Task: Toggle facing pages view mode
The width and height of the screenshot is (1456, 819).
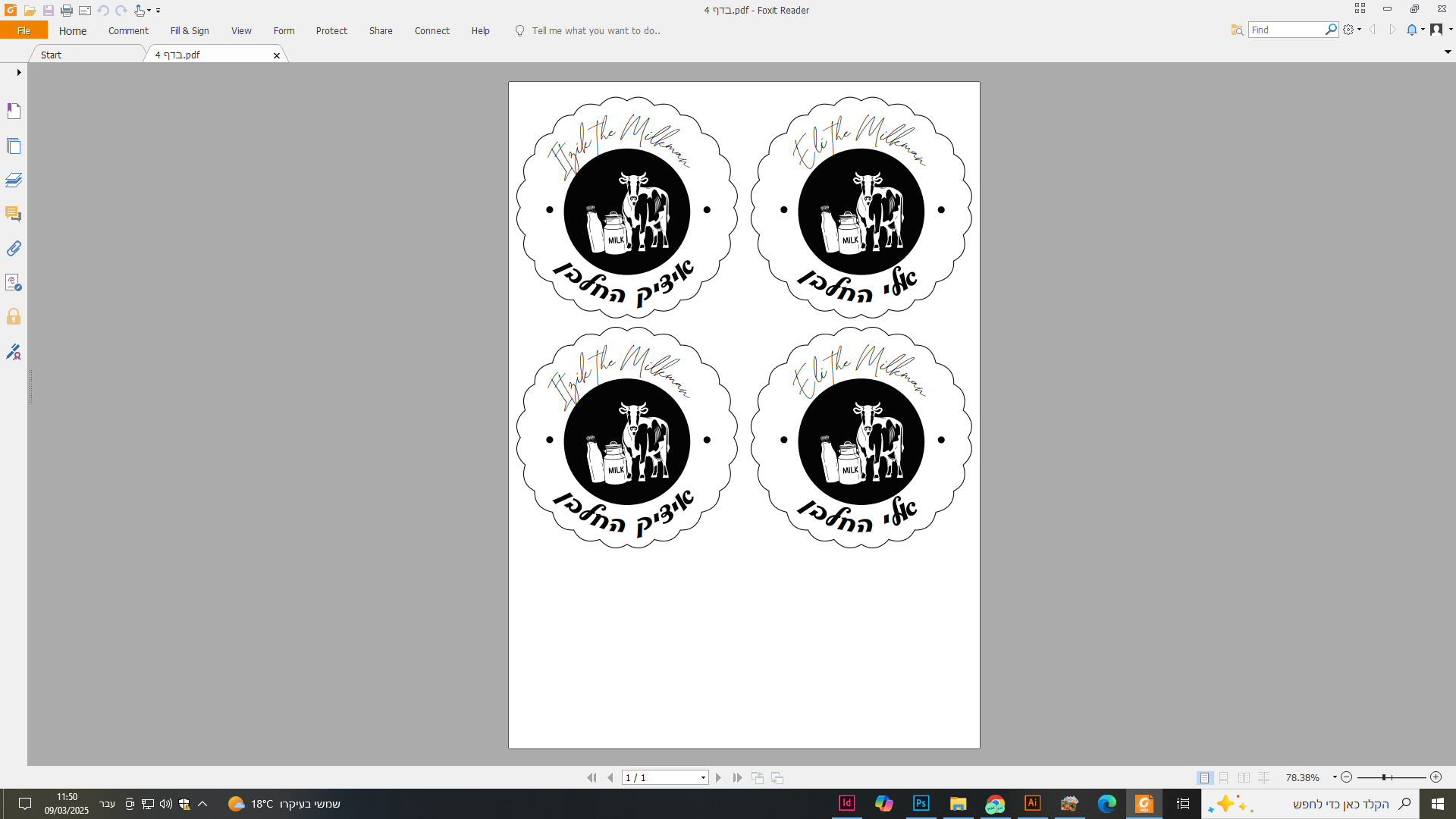Action: (1244, 778)
